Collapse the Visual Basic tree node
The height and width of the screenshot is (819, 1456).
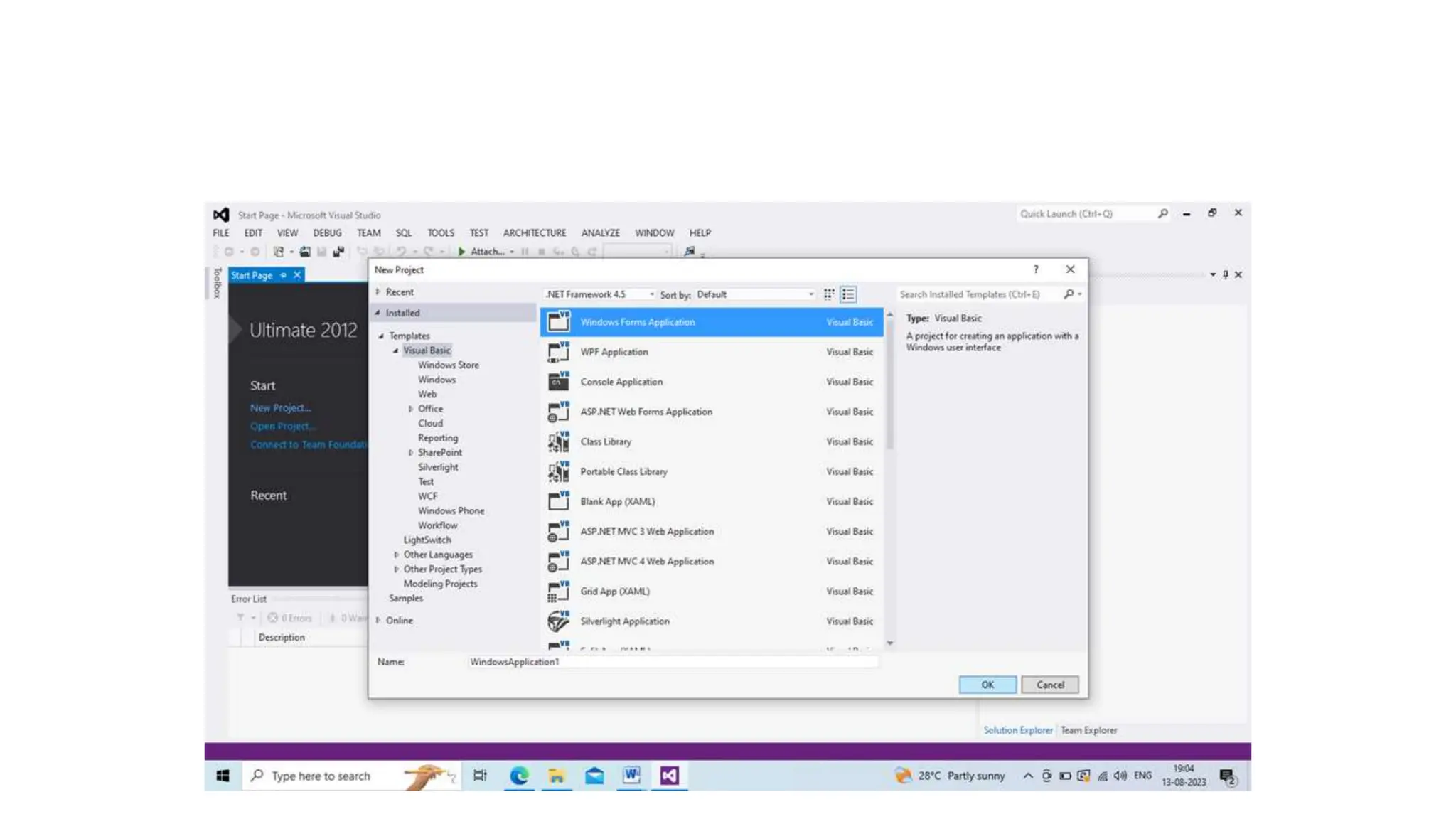click(396, 350)
